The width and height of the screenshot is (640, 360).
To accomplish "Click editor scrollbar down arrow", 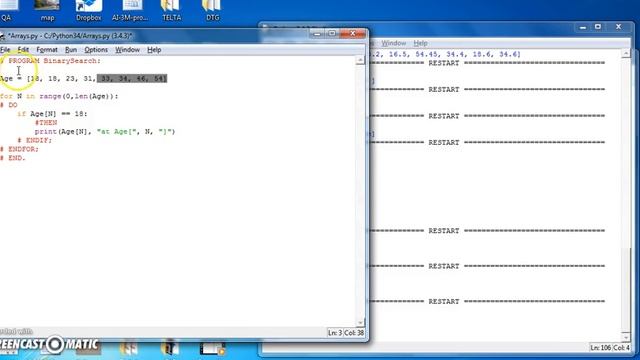I will click(x=360, y=322).
